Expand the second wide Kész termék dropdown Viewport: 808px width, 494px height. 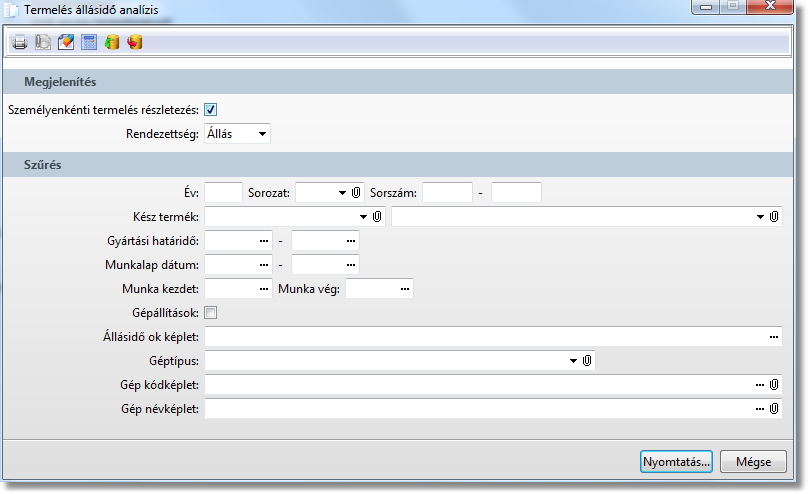(x=760, y=217)
